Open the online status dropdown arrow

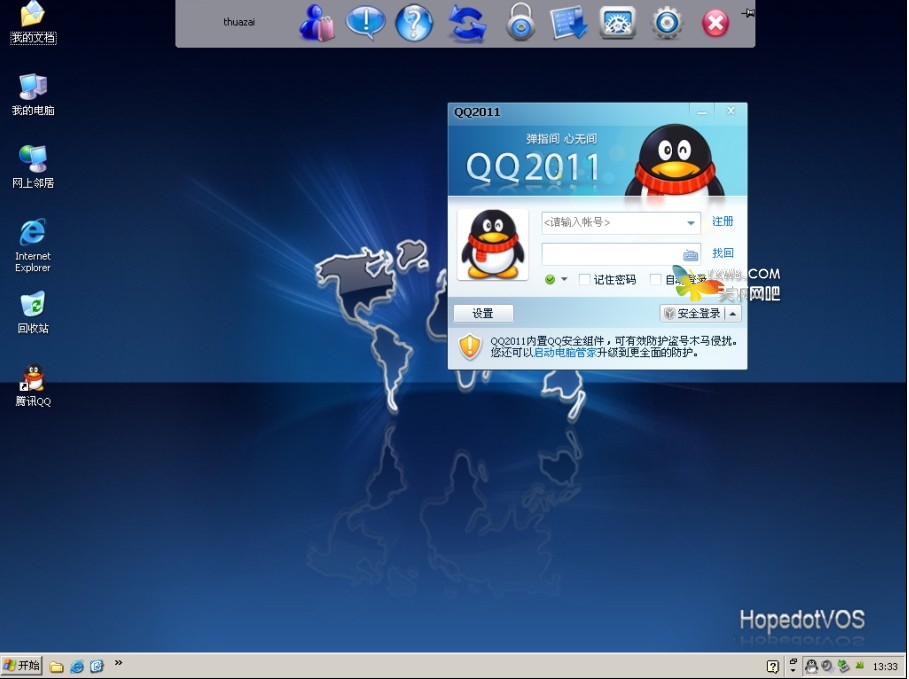(x=564, y=279)
